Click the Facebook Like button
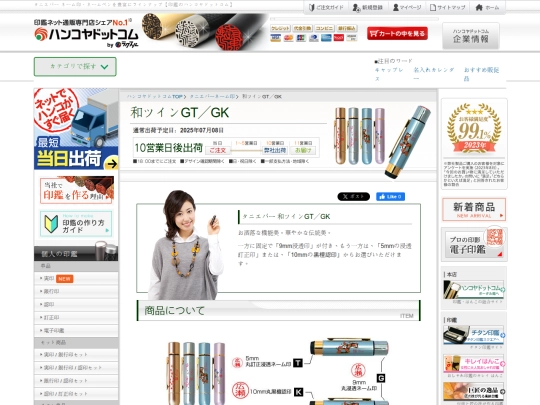540x405 pixels. (390, 197)
